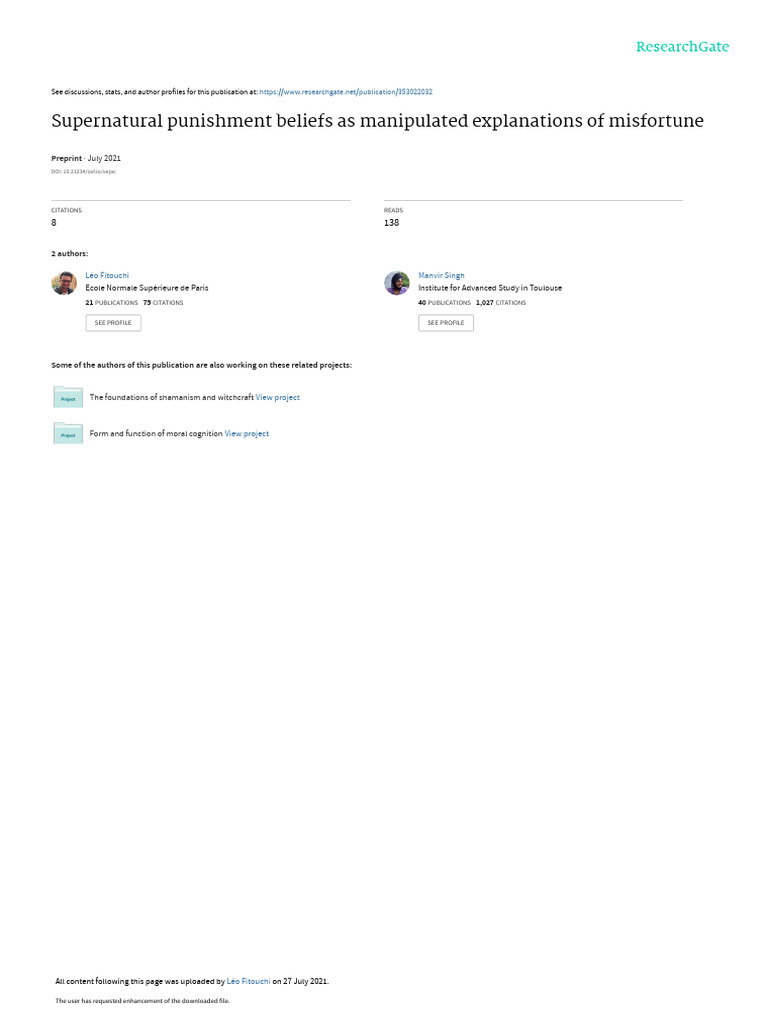Click See Profile button for Léo Fitouchi
Image resolution: width=768 pixels, height=1024 pixels.
pos(113,323)
